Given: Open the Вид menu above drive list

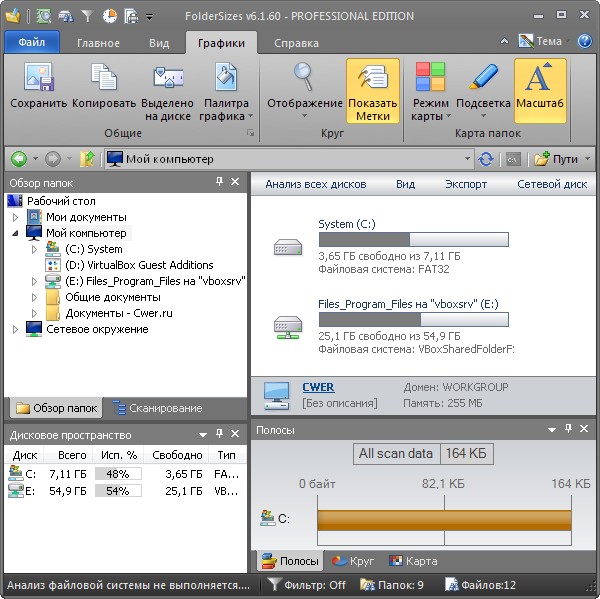Looking at the screenshot, I should coord(405,184).
